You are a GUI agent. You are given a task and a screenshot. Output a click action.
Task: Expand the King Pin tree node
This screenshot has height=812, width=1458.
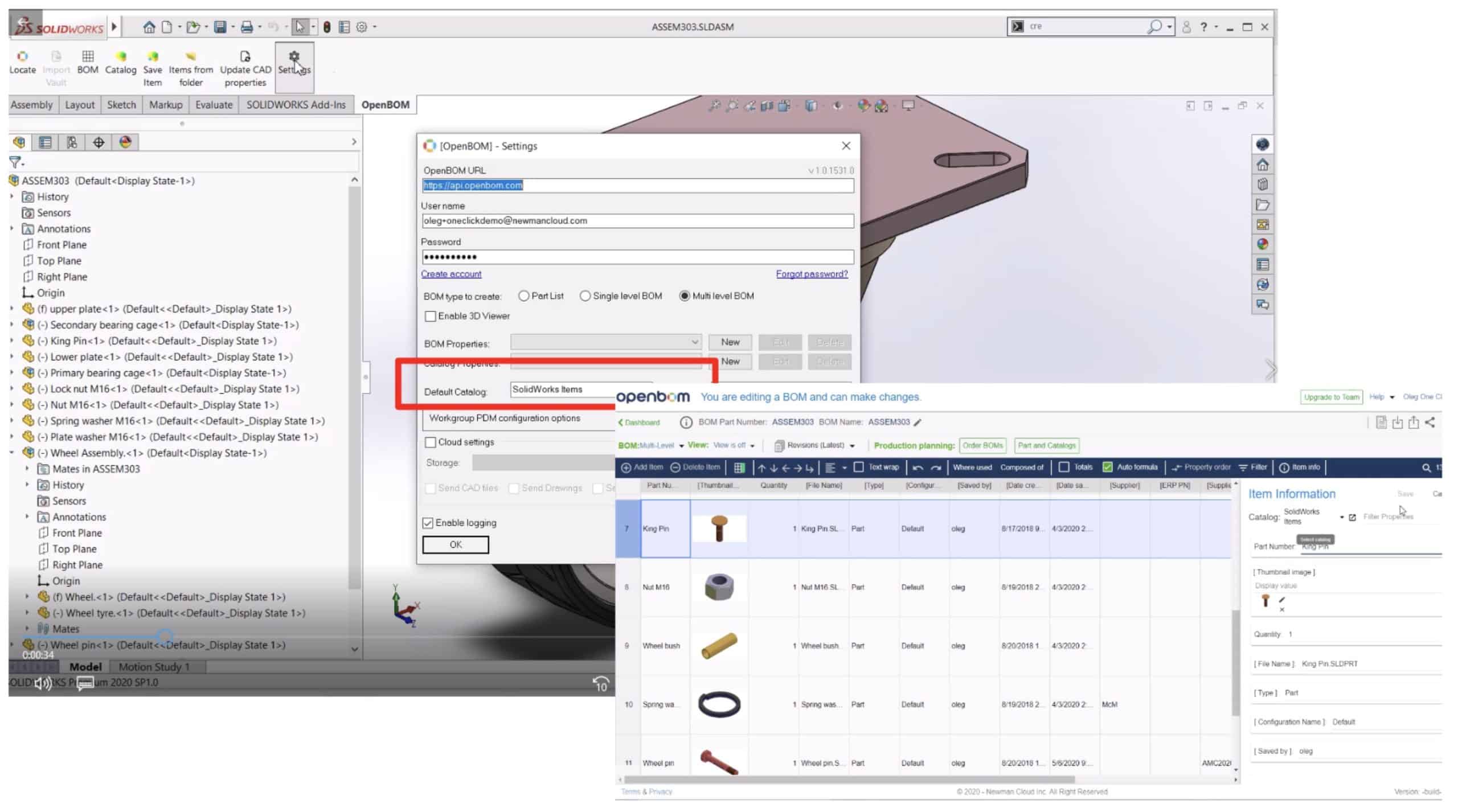(x=12, y=341)
